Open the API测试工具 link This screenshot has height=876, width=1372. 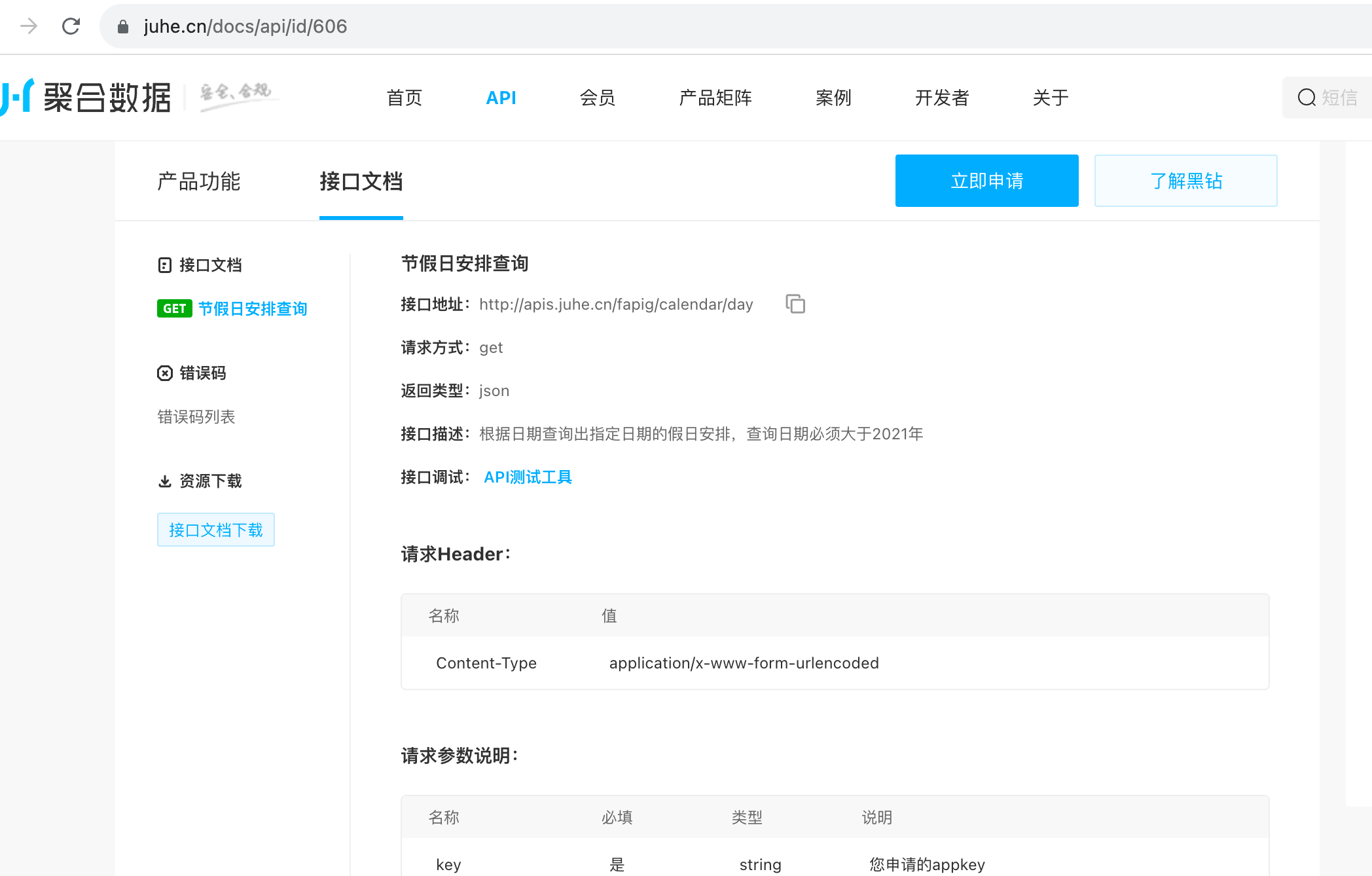click(x=528, y=477)
